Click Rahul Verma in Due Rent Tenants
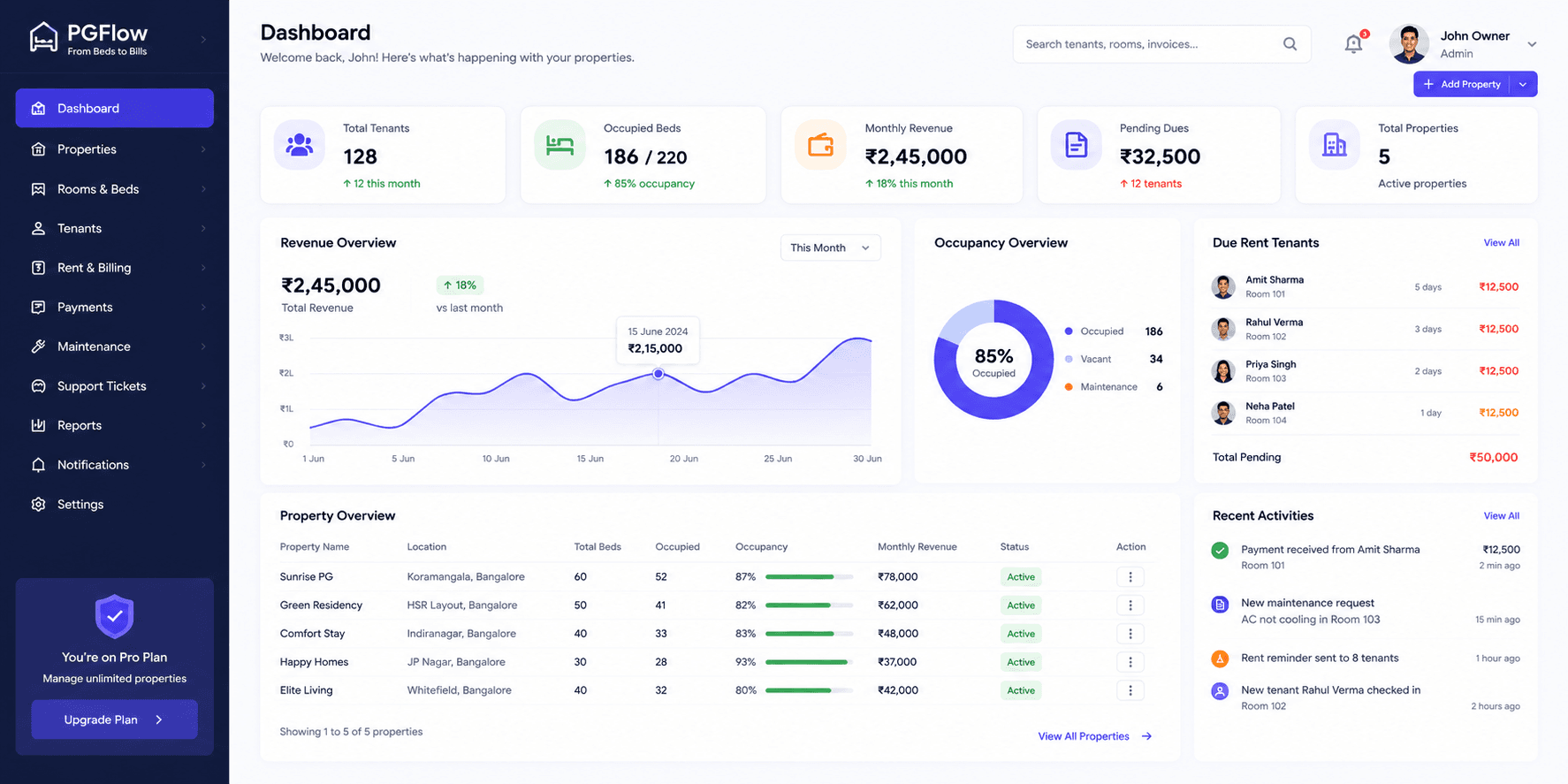The image size is (1568, 784). click(x=1274, y=323)
